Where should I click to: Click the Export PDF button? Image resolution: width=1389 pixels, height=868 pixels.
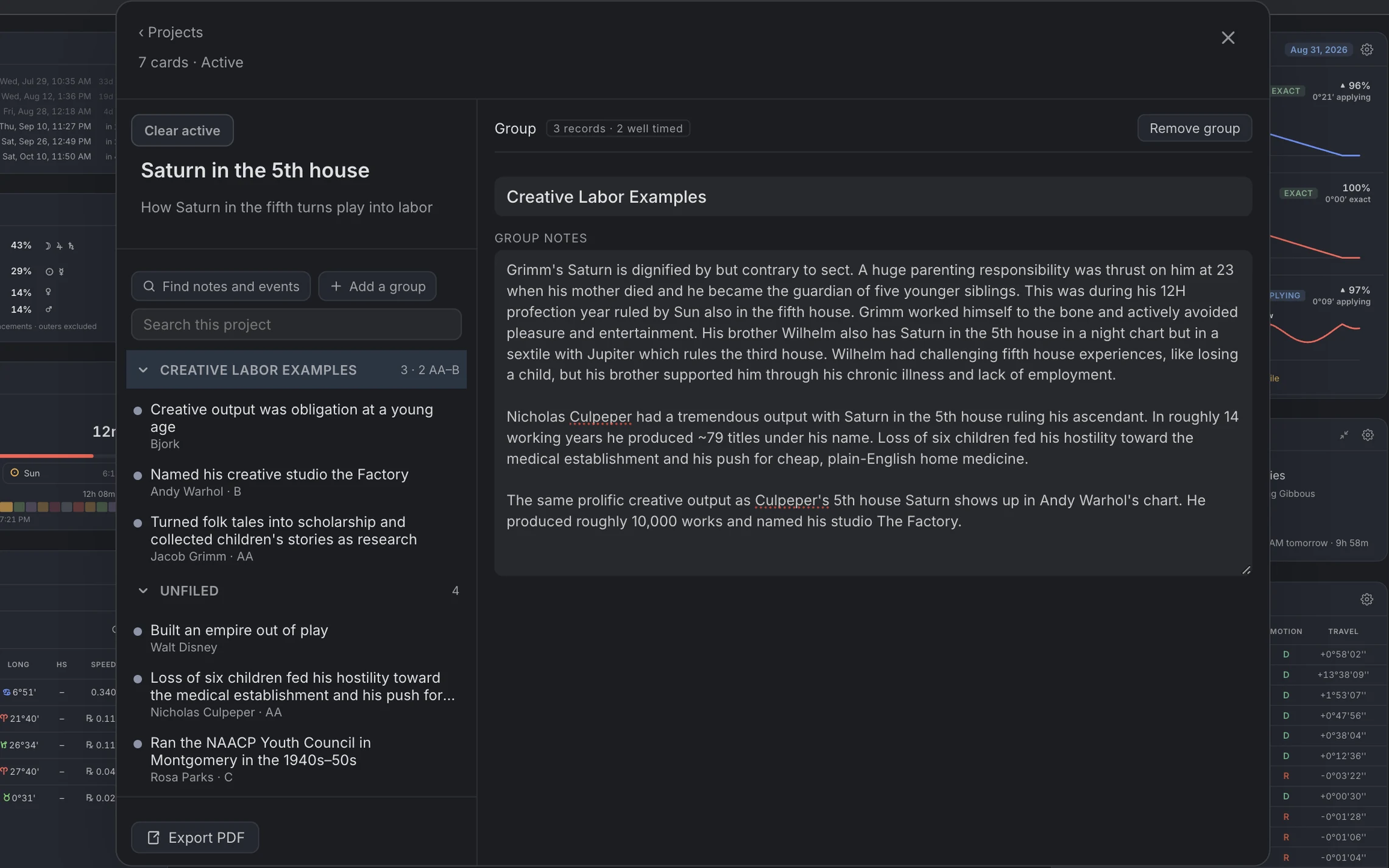(195, 837)
